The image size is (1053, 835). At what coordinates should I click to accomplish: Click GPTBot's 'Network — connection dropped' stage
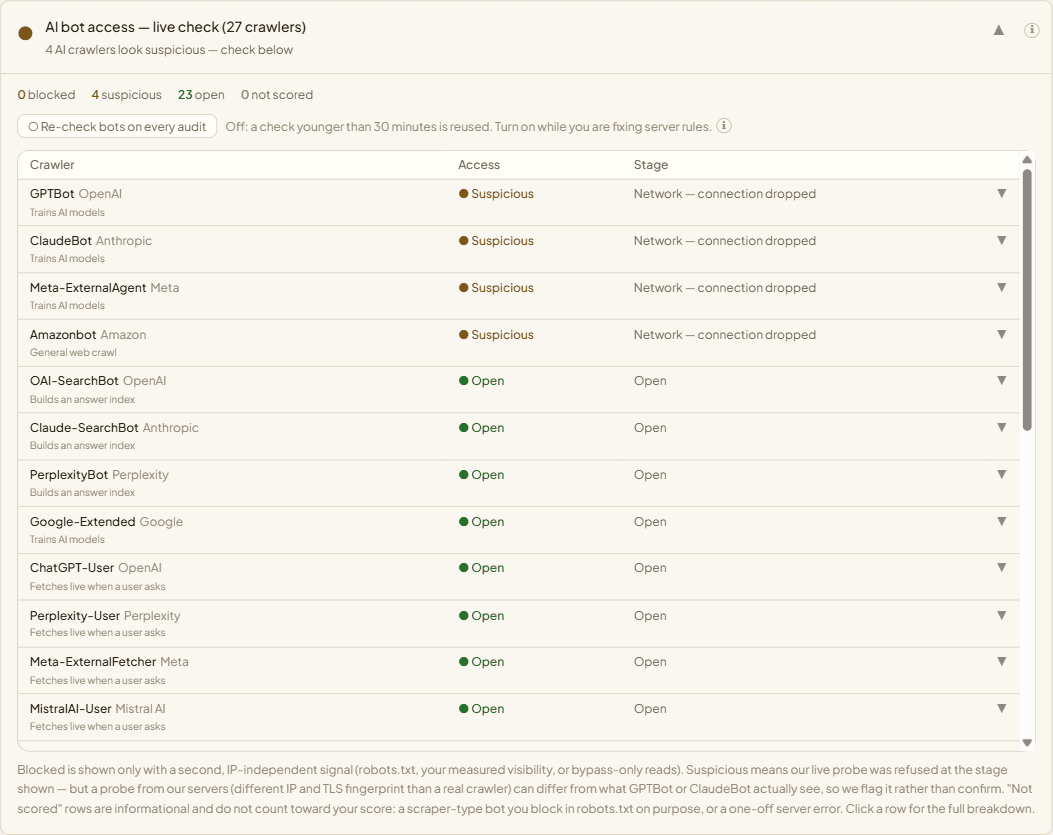(x=725, y=193)
